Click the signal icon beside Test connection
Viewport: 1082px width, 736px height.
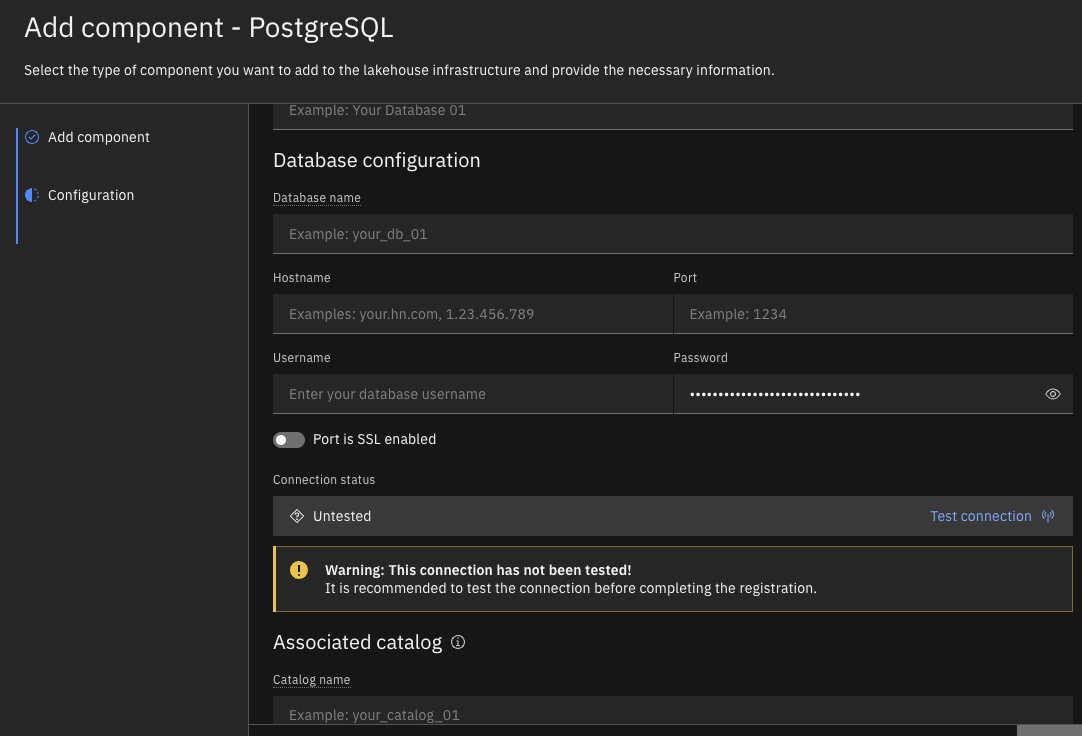pyautogui.click(x=1047, y=515)
